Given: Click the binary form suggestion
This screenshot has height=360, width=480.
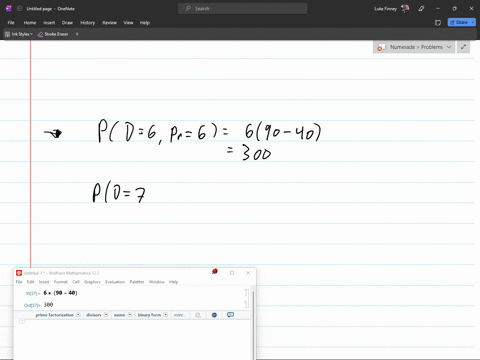Looking at the screenshot, I should [149, 315].
